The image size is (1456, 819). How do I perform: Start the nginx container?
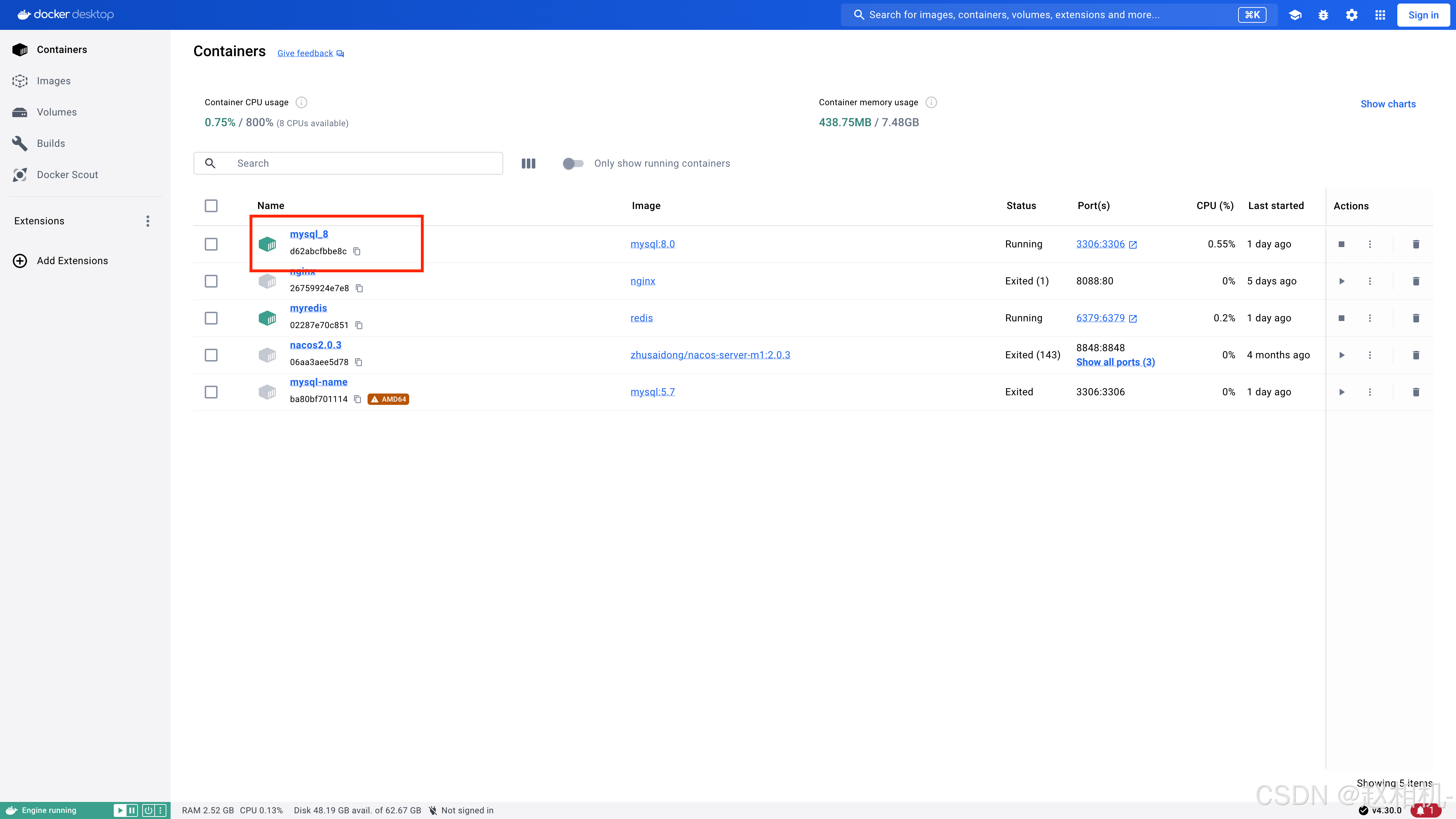click(x=1341, y=281)
